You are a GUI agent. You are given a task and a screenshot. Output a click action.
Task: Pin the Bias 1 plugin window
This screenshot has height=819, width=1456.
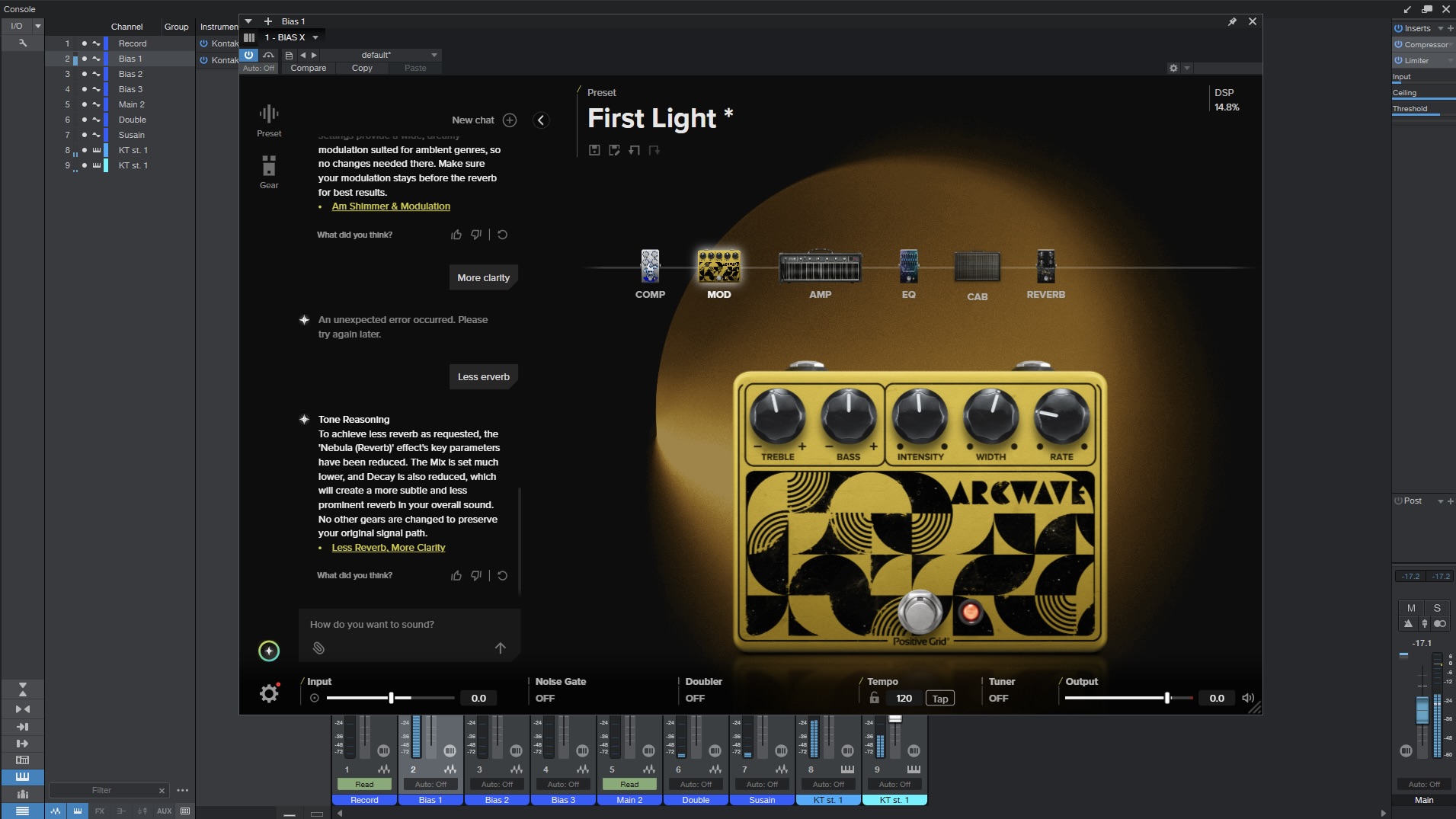tap(1232, 21)
